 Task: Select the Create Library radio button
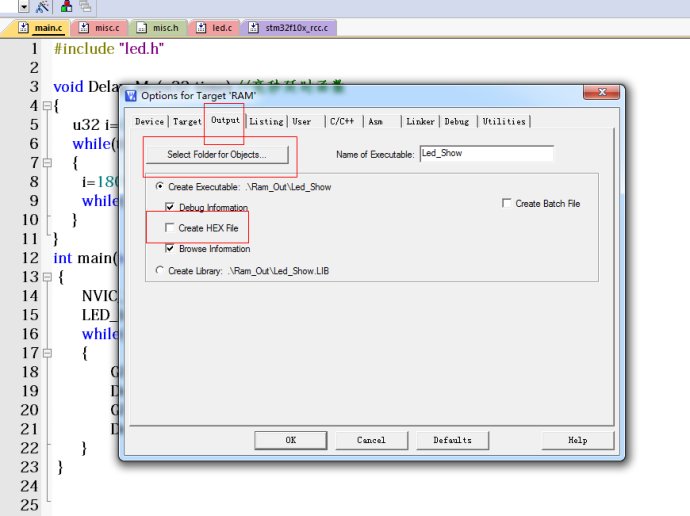tap(160, 270)
